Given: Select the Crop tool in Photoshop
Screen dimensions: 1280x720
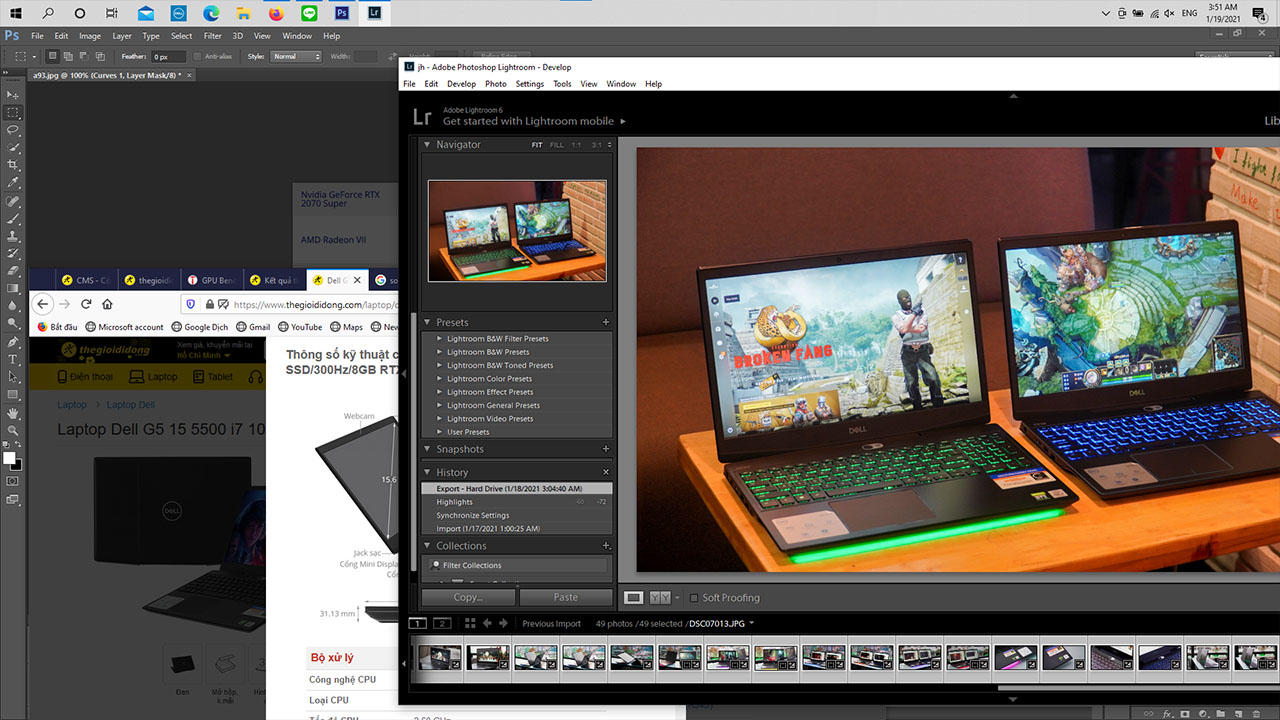Looking at the screenshot, I should point(13,165).
